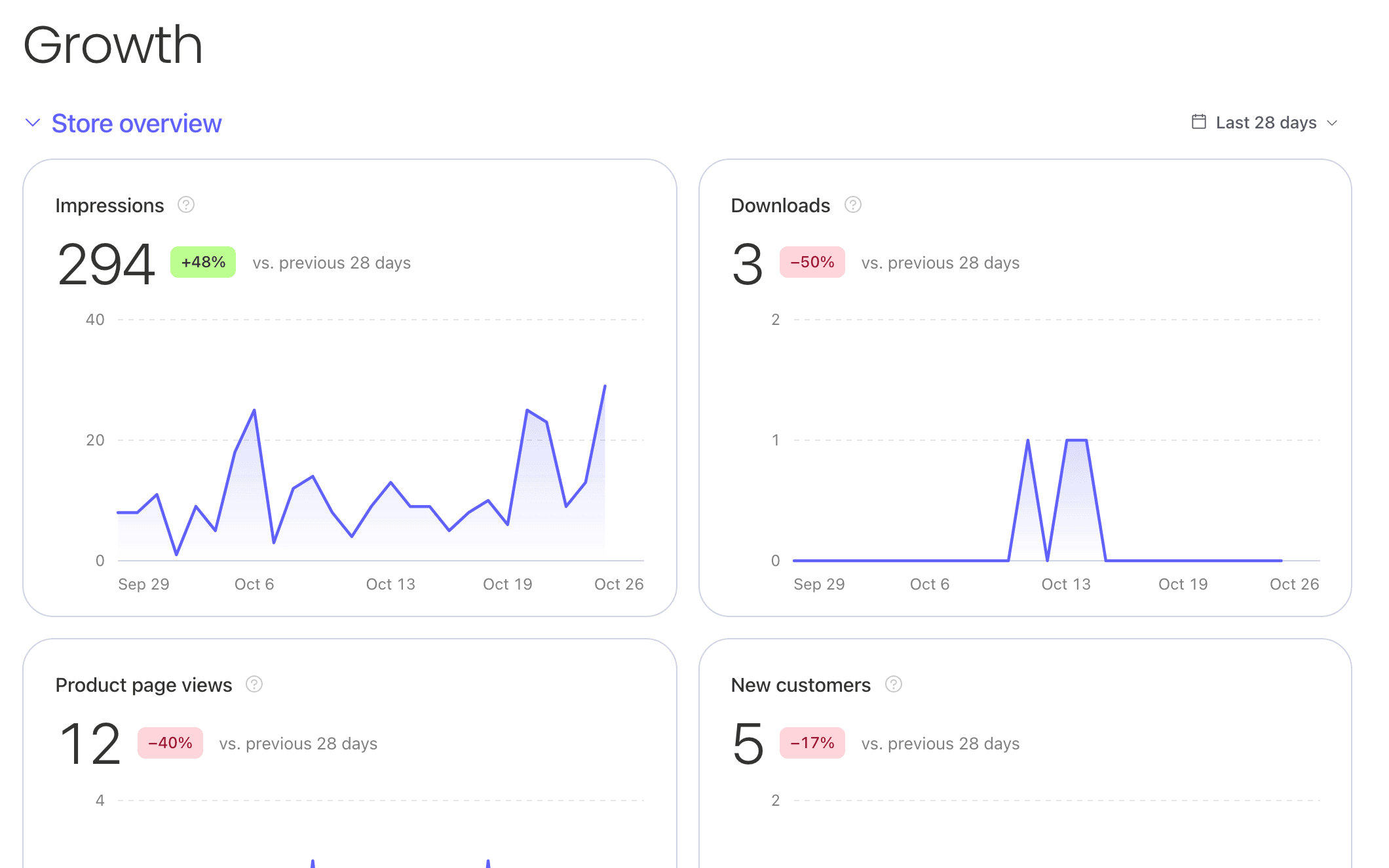1389x868 pixels.
Task: Click the help icon beside New customers
Action: 894,685
